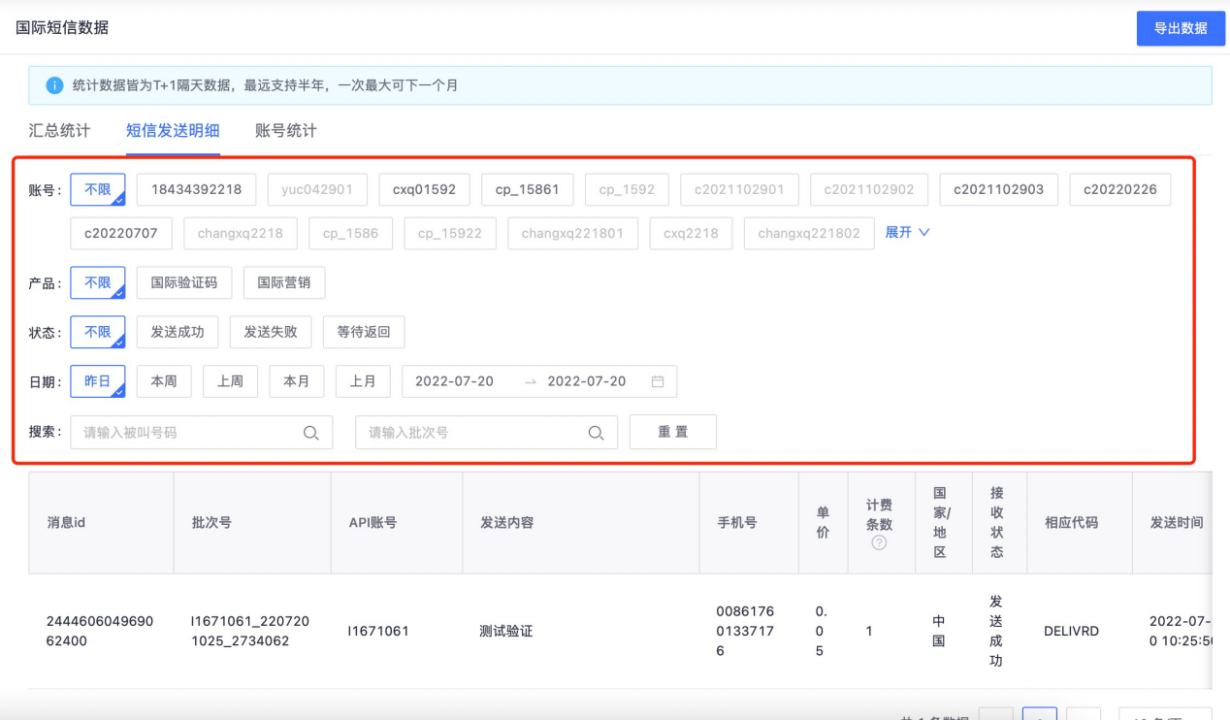Screen dimensions: 1230x720
Task: Click the search icon in 批次号 field
Action: [596, 433]
